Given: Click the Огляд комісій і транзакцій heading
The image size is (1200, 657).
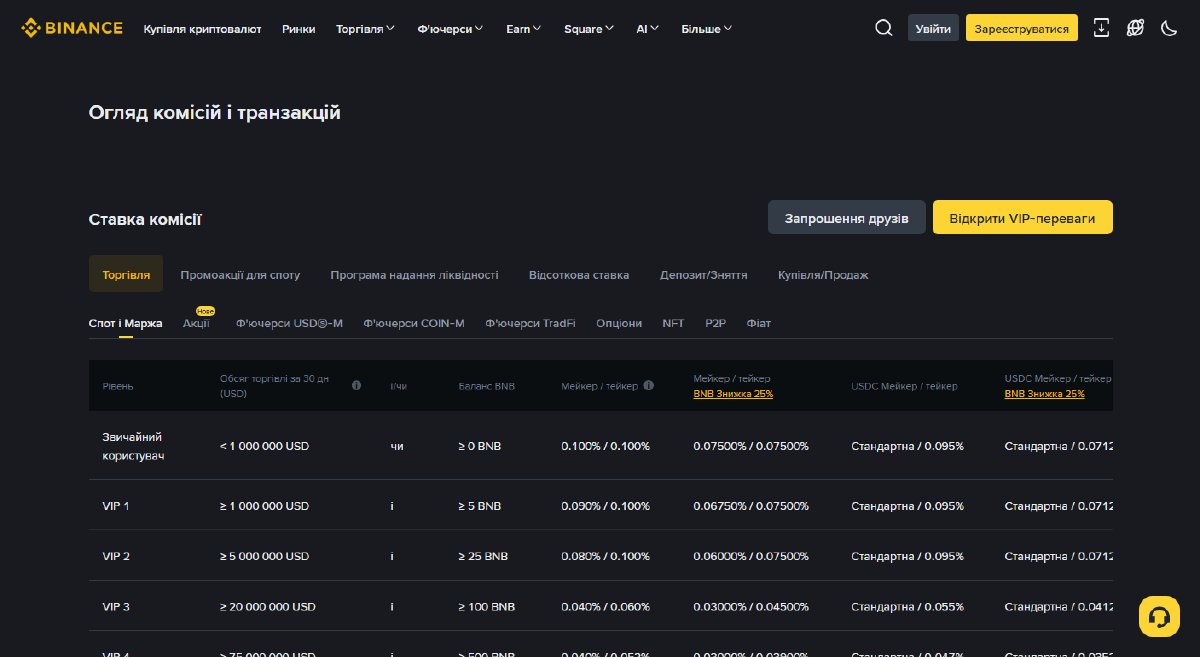Looking at the screenshot, I should tap(215, 113).
